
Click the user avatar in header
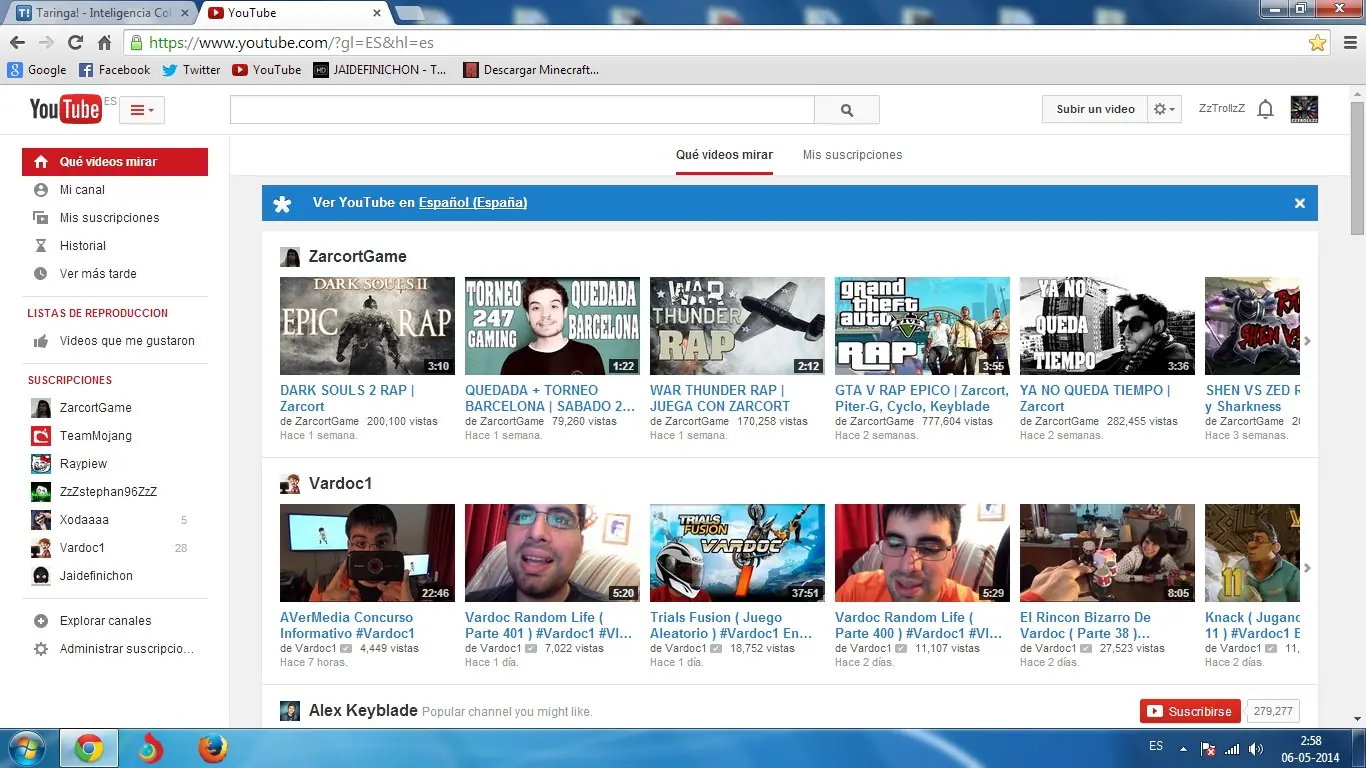click(x=1304, y=109)
